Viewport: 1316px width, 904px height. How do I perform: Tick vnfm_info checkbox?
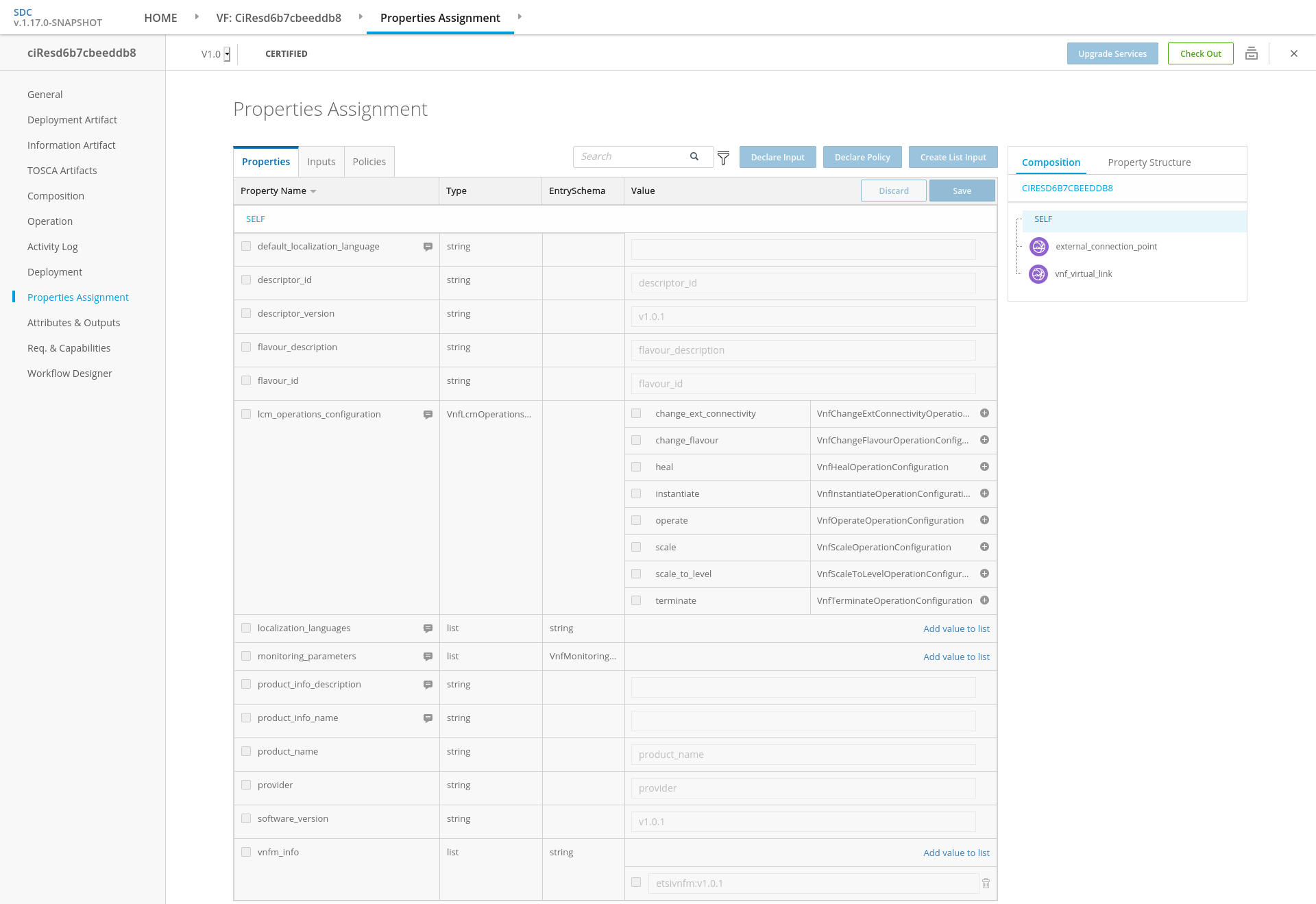click(246, 852)
